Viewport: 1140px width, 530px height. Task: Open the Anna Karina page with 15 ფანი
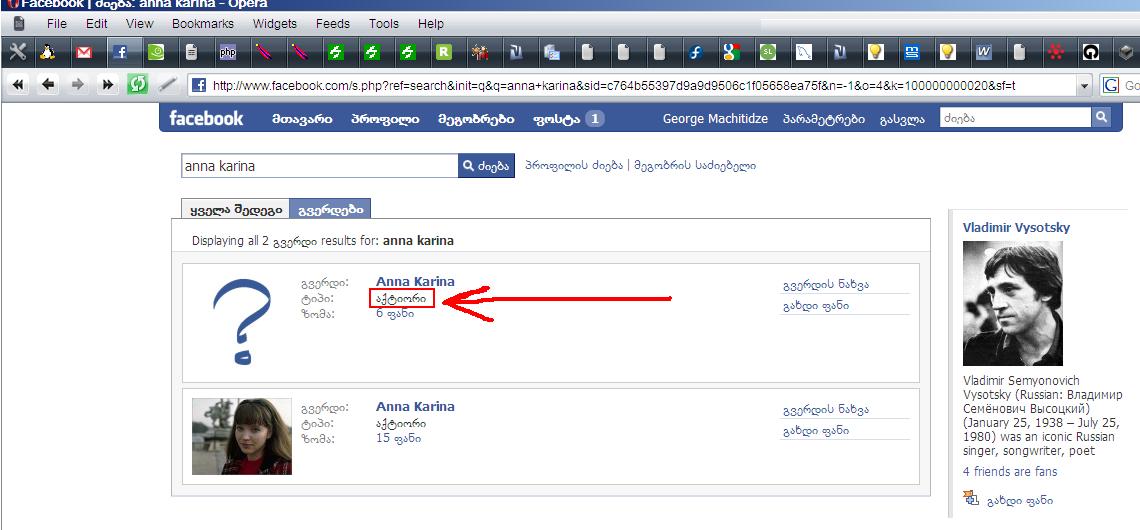(x=415, y=406)
